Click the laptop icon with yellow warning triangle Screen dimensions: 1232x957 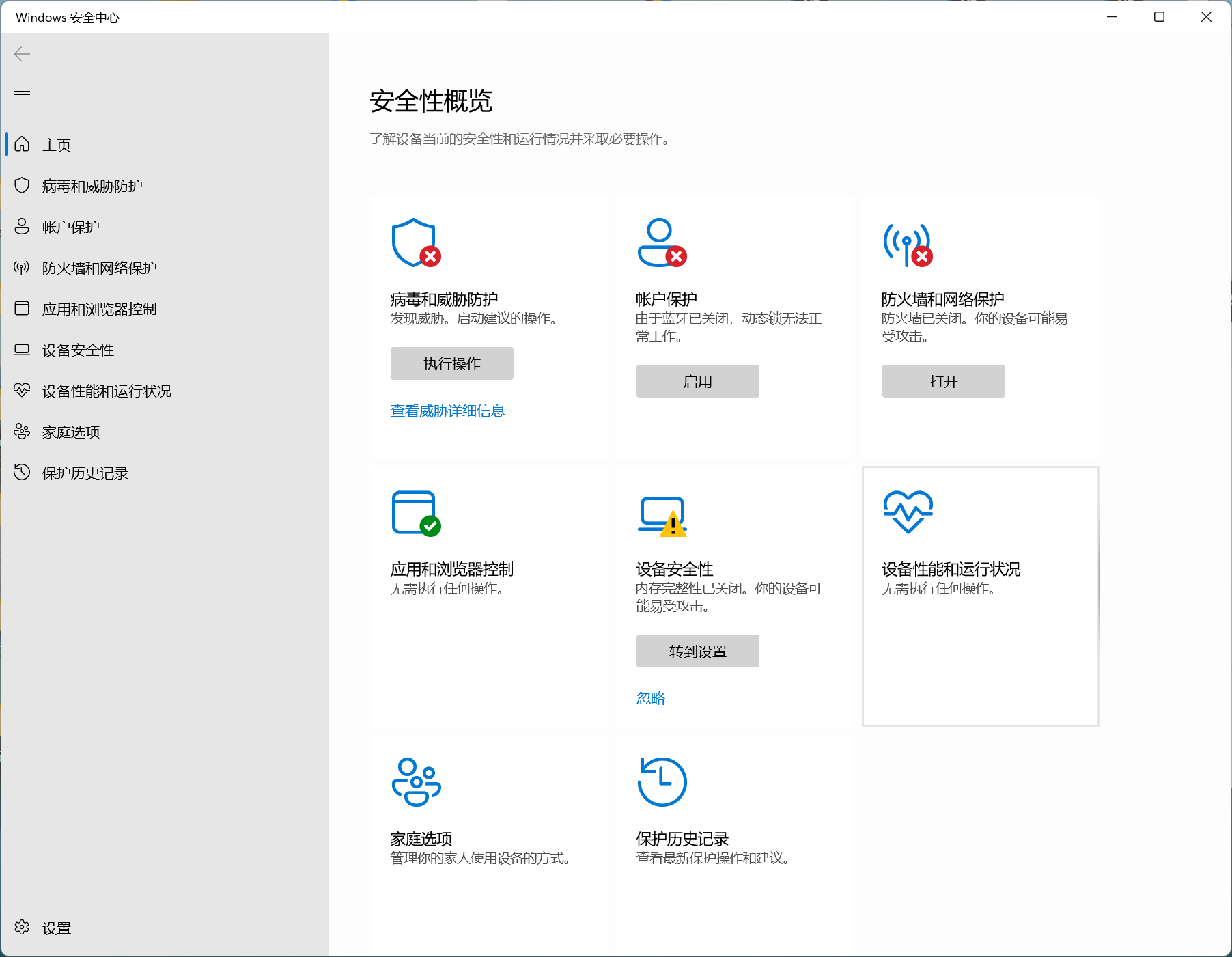(x=662, y=516)
